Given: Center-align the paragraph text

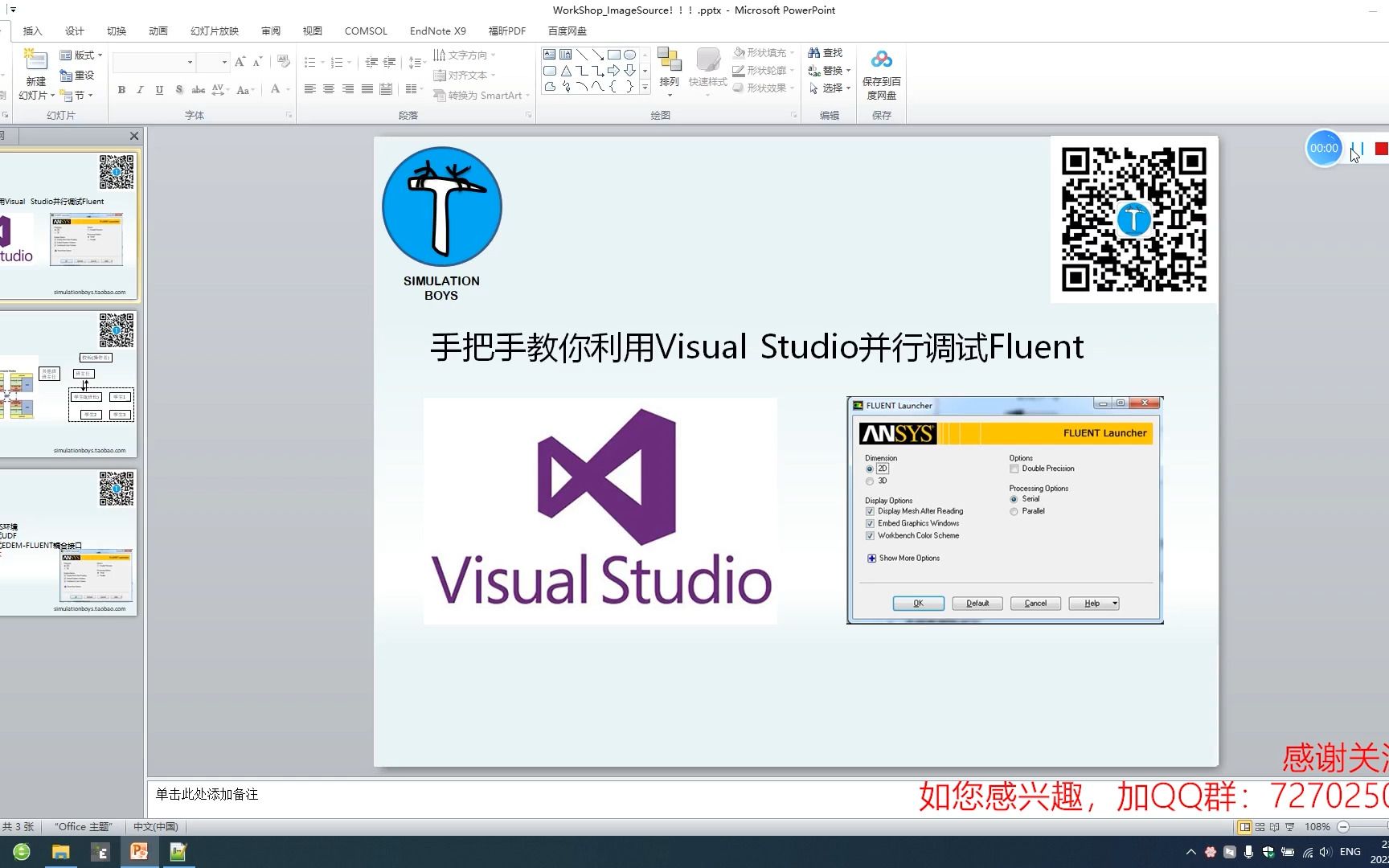Looking at the screenshot, I should [329, 88].
